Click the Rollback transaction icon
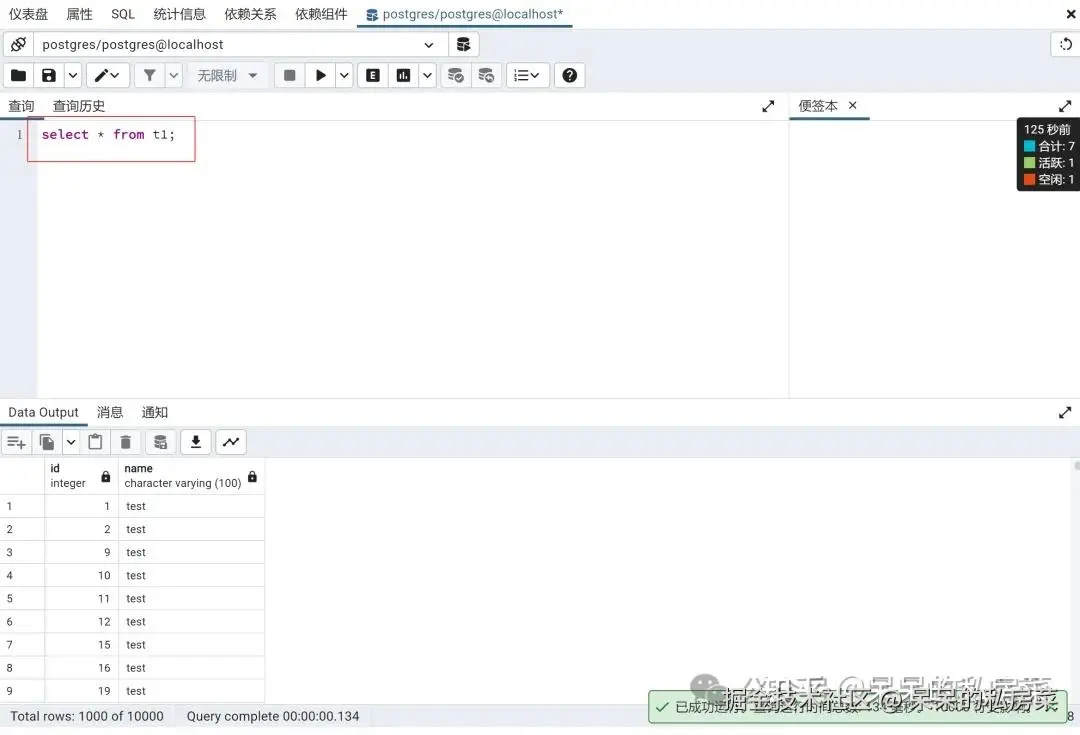 [486, 76]
